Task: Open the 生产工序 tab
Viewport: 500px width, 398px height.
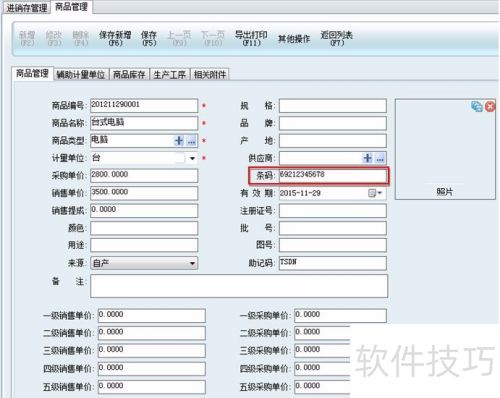Action: 170,75
